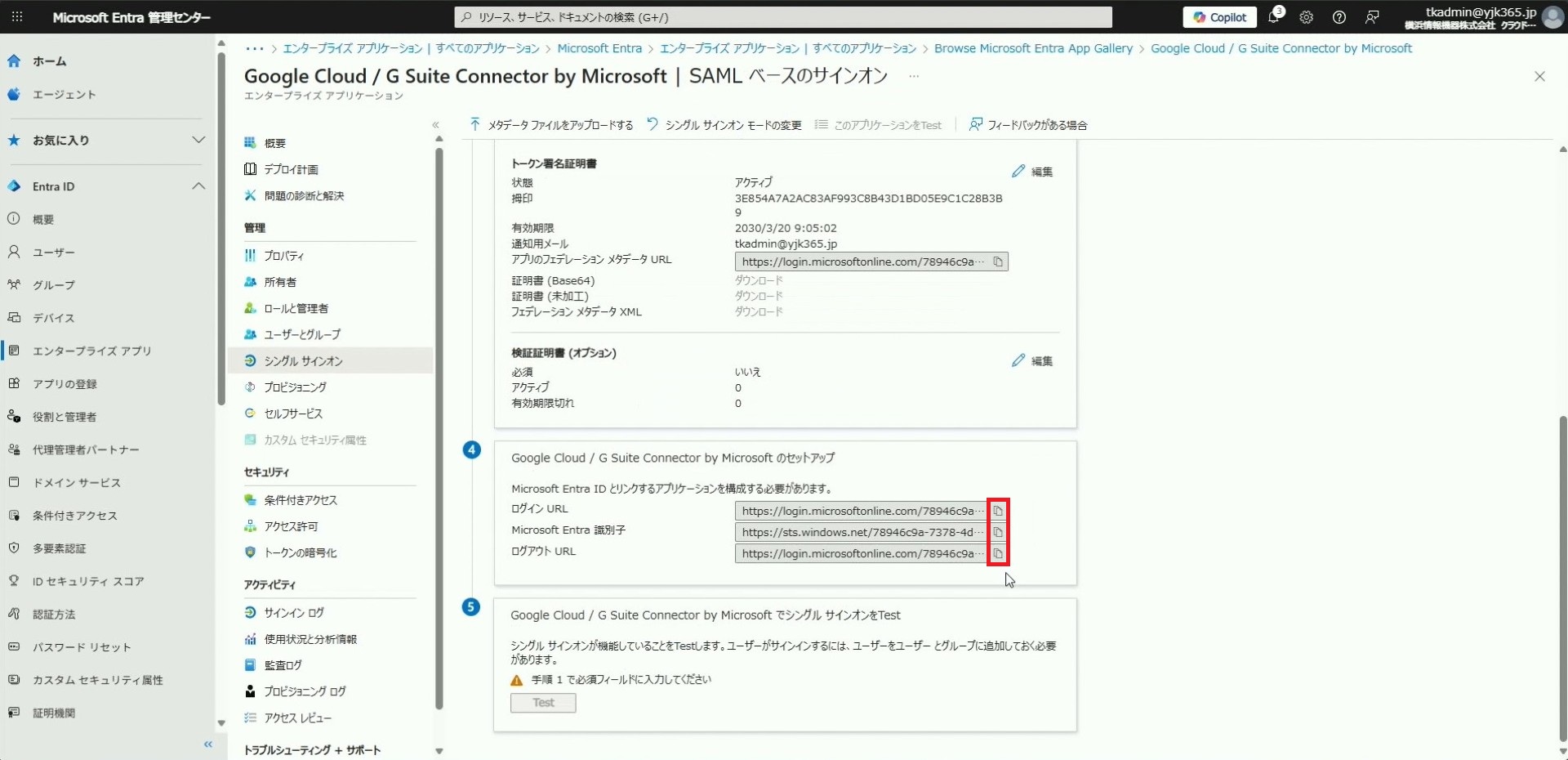Click the Copilot button
This screenshot has width=1568, height=760.
[1219, 17]
